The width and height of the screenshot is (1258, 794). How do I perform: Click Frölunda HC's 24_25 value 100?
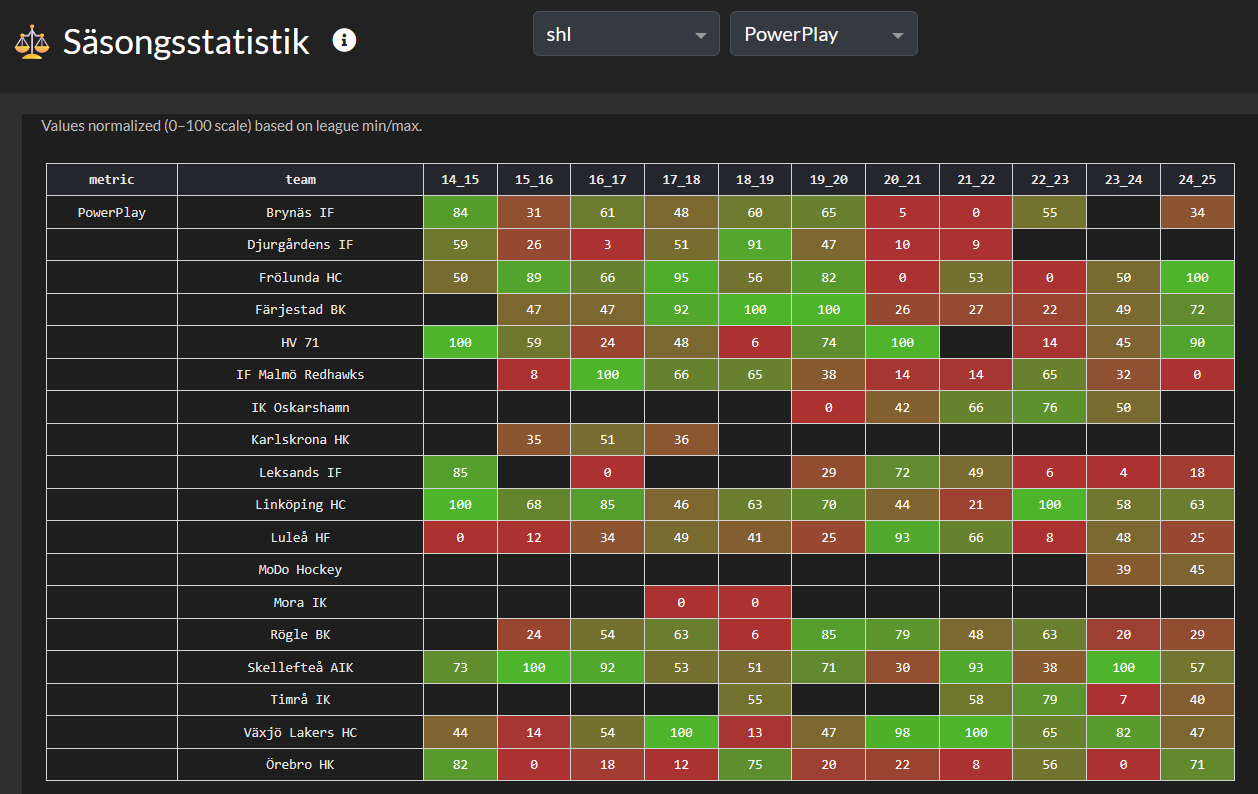tap(1197, 277)
